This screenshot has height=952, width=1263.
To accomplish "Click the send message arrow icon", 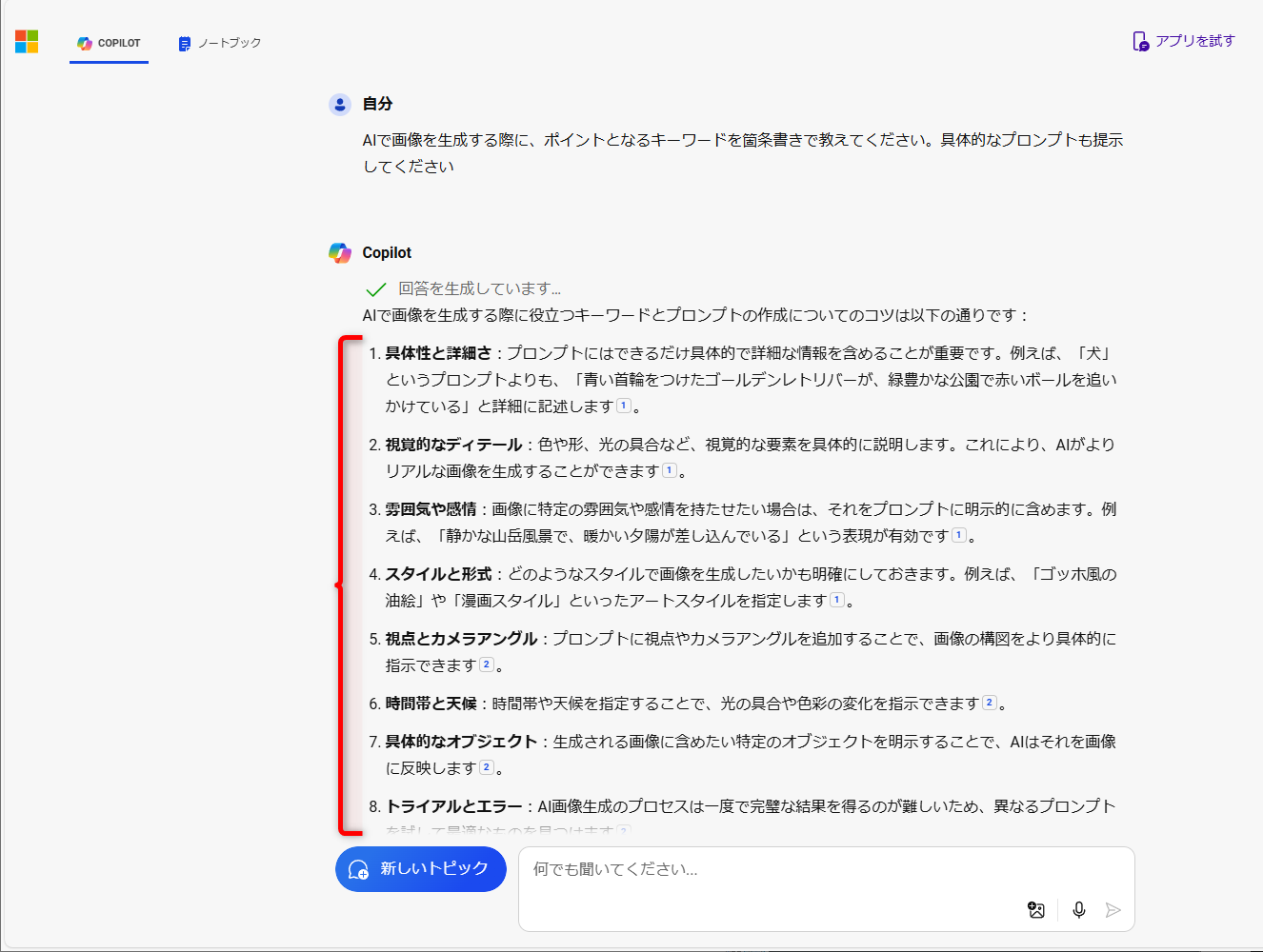I will [1113, 910].
